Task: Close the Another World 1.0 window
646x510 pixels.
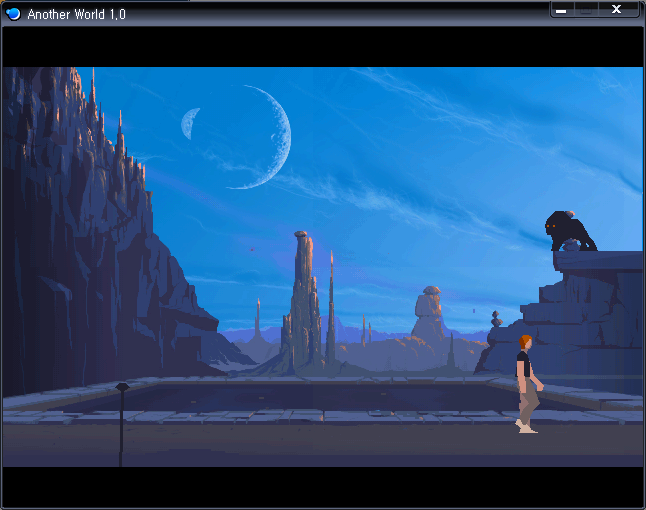Action: [x=618, y=10]
